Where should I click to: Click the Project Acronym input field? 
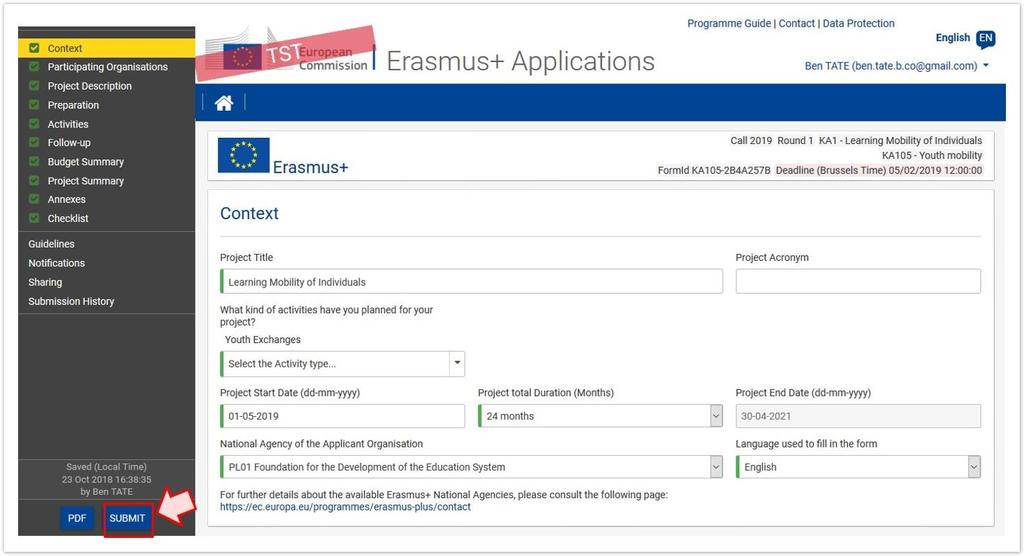(x=858, y=282)
